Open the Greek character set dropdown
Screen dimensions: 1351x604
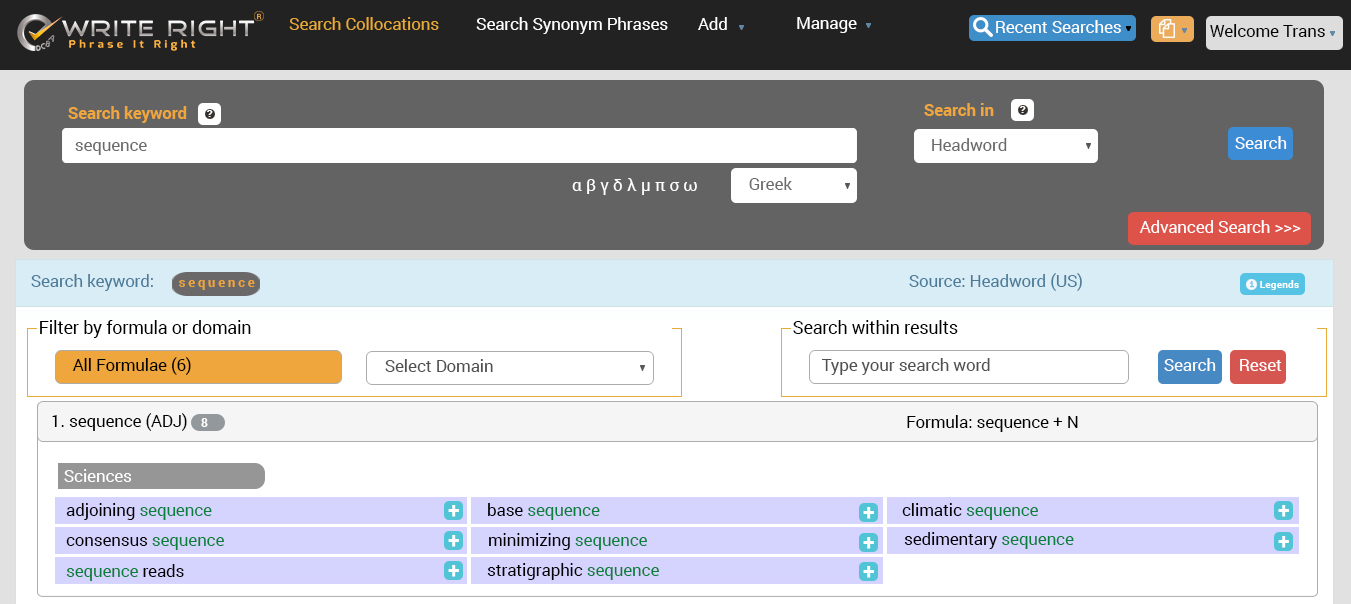click(x=793, y=185)
